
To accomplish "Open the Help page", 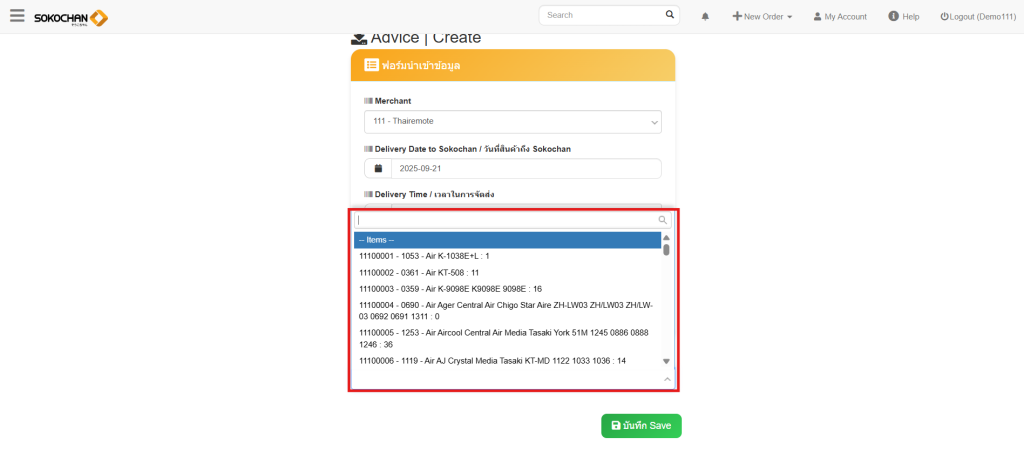I will [903, 17].
